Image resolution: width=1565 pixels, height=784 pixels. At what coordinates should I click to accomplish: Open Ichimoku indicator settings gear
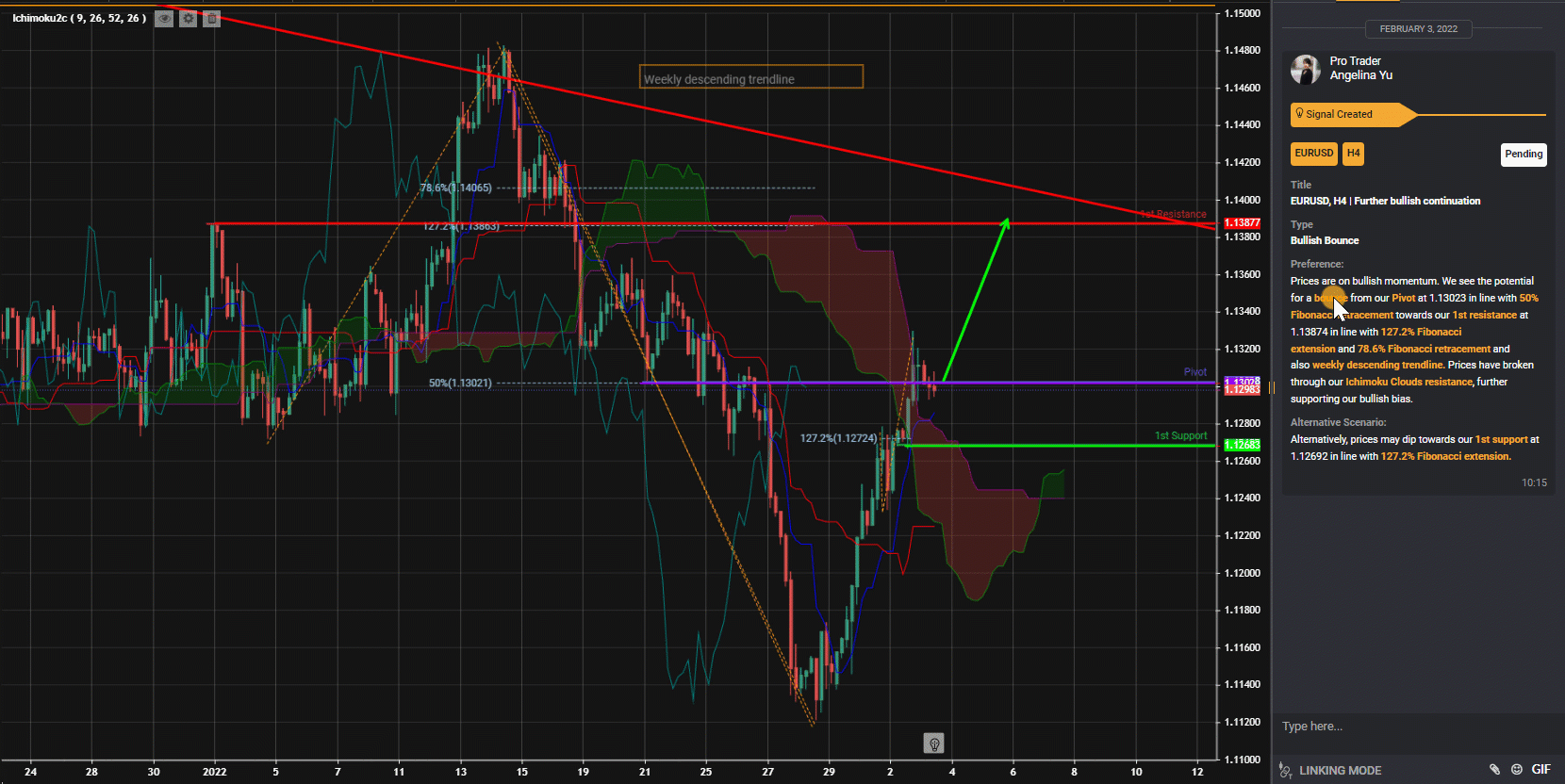(x=189, y=19)
